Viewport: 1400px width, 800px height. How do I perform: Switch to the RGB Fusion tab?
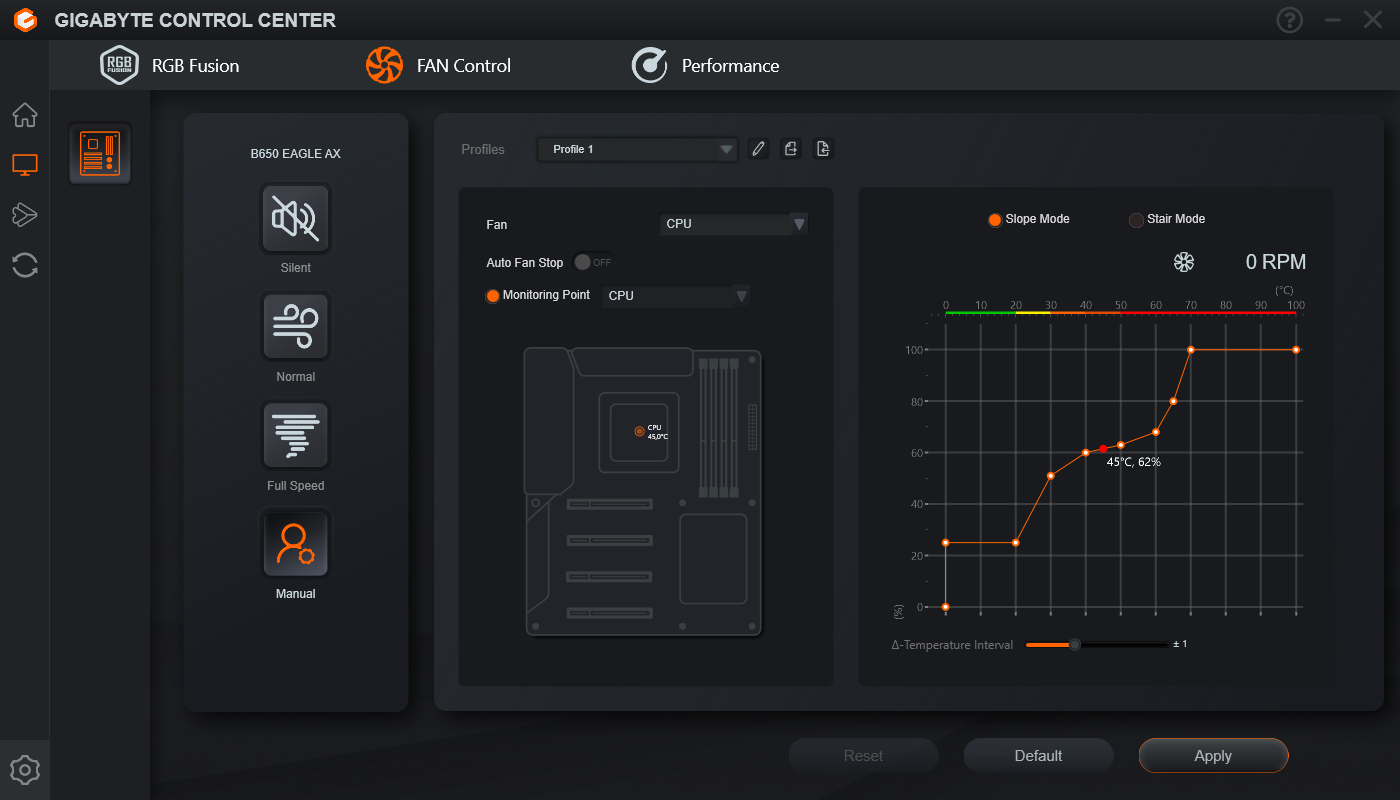pos(170,66)
